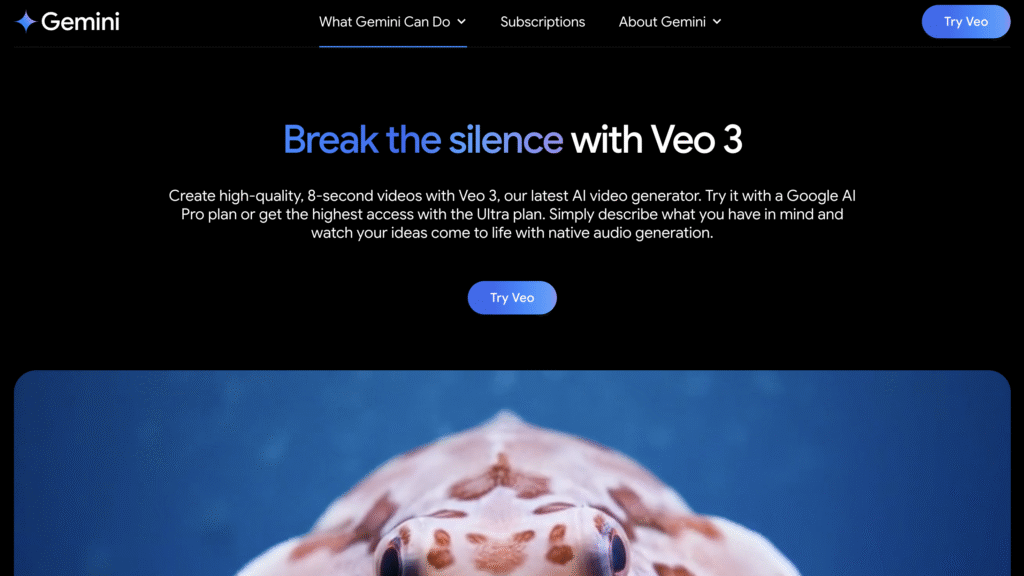This screenshot has height=576, width=1024.
Task: Click 'native audio generation' text in paragraph
Action: point(636,232)
